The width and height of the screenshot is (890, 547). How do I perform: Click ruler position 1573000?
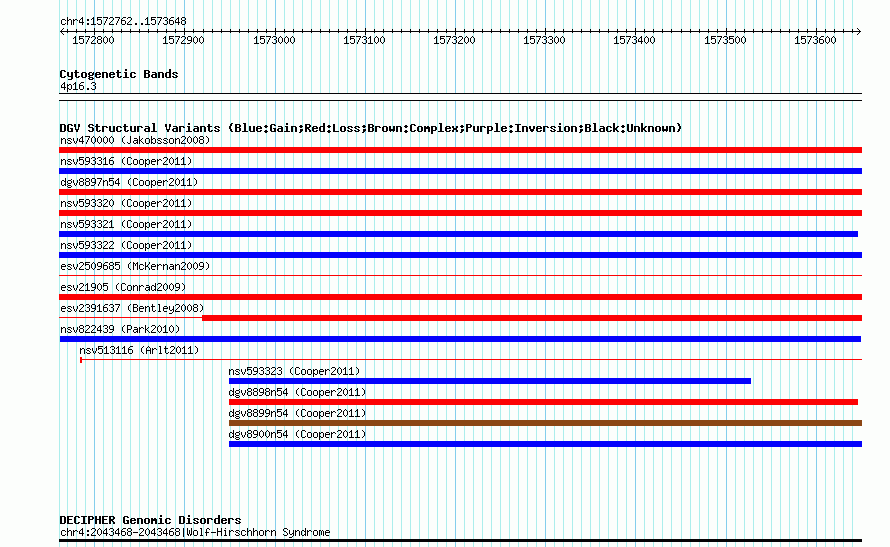pos(274,40)
